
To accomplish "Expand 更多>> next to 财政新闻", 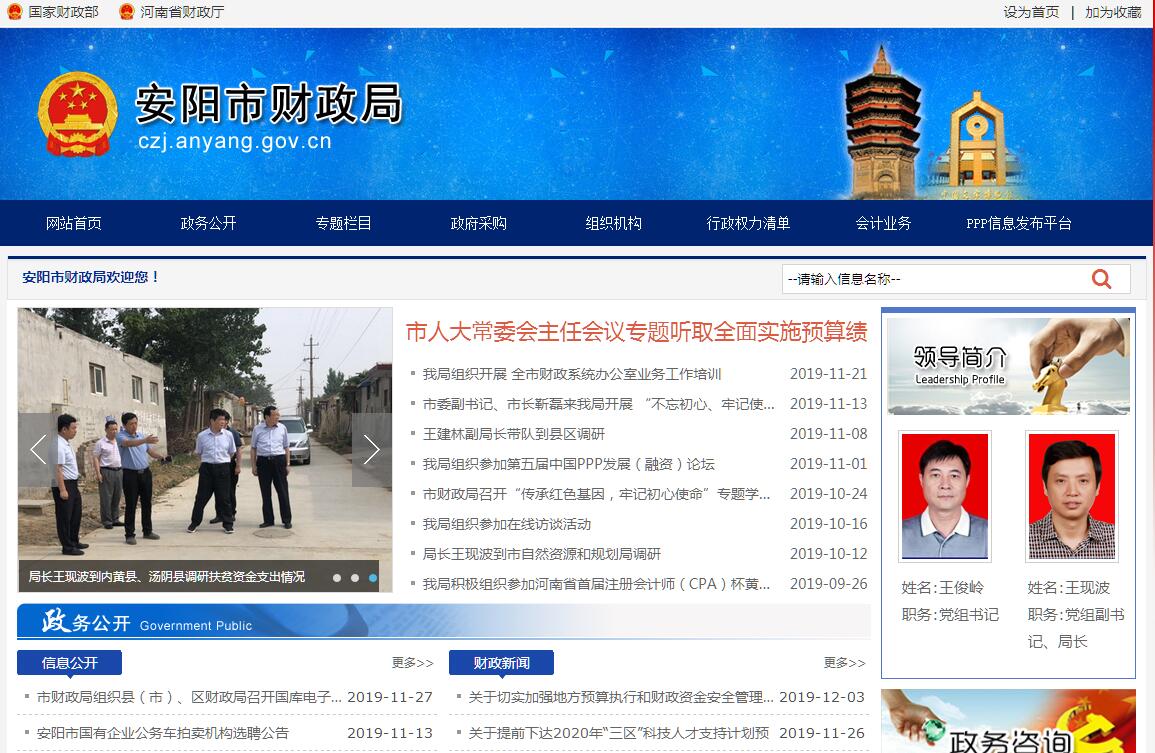I will [x=844, y=663].
